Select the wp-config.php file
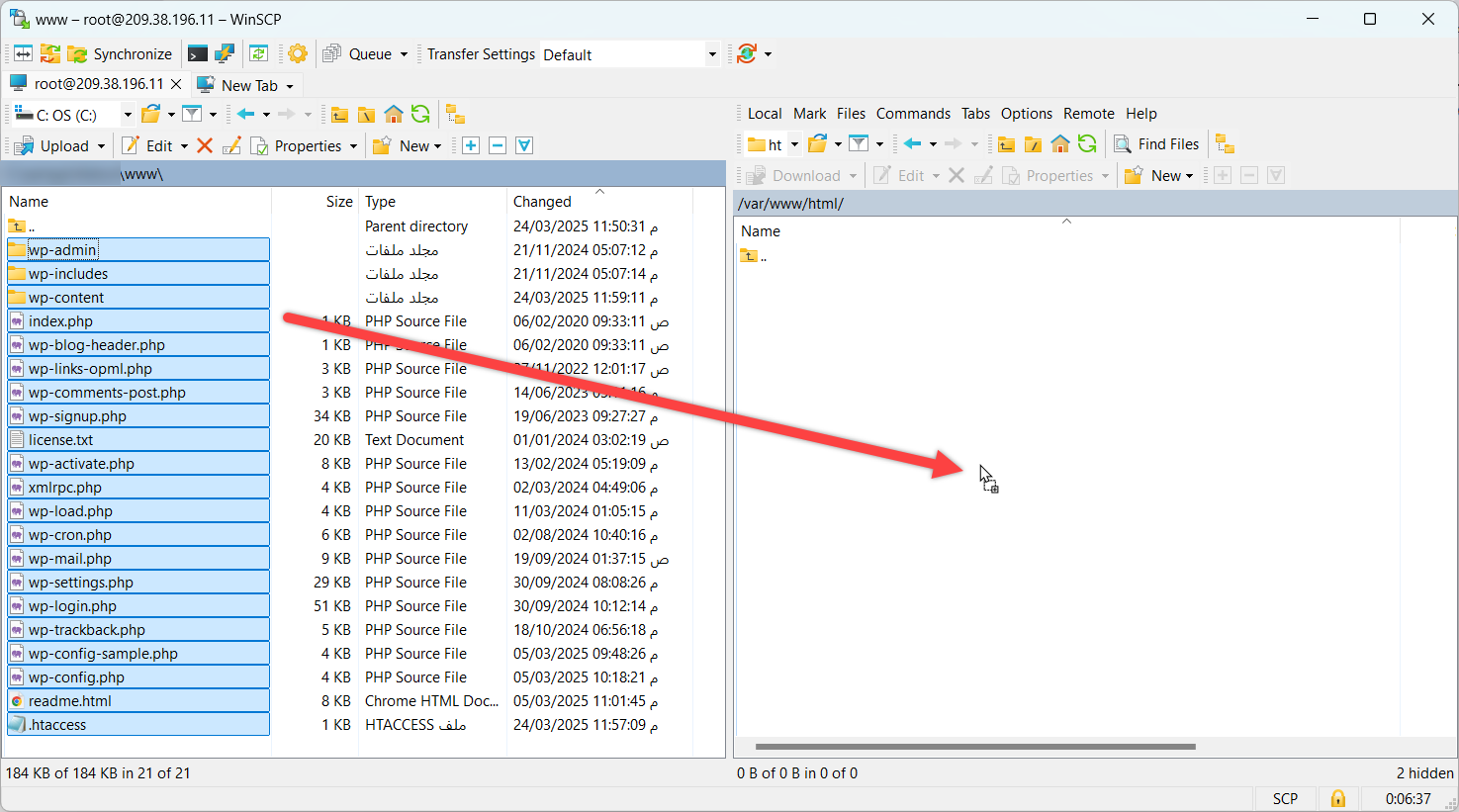The image size is (1459, 812). pyautogui.click(x=137, y=677)
